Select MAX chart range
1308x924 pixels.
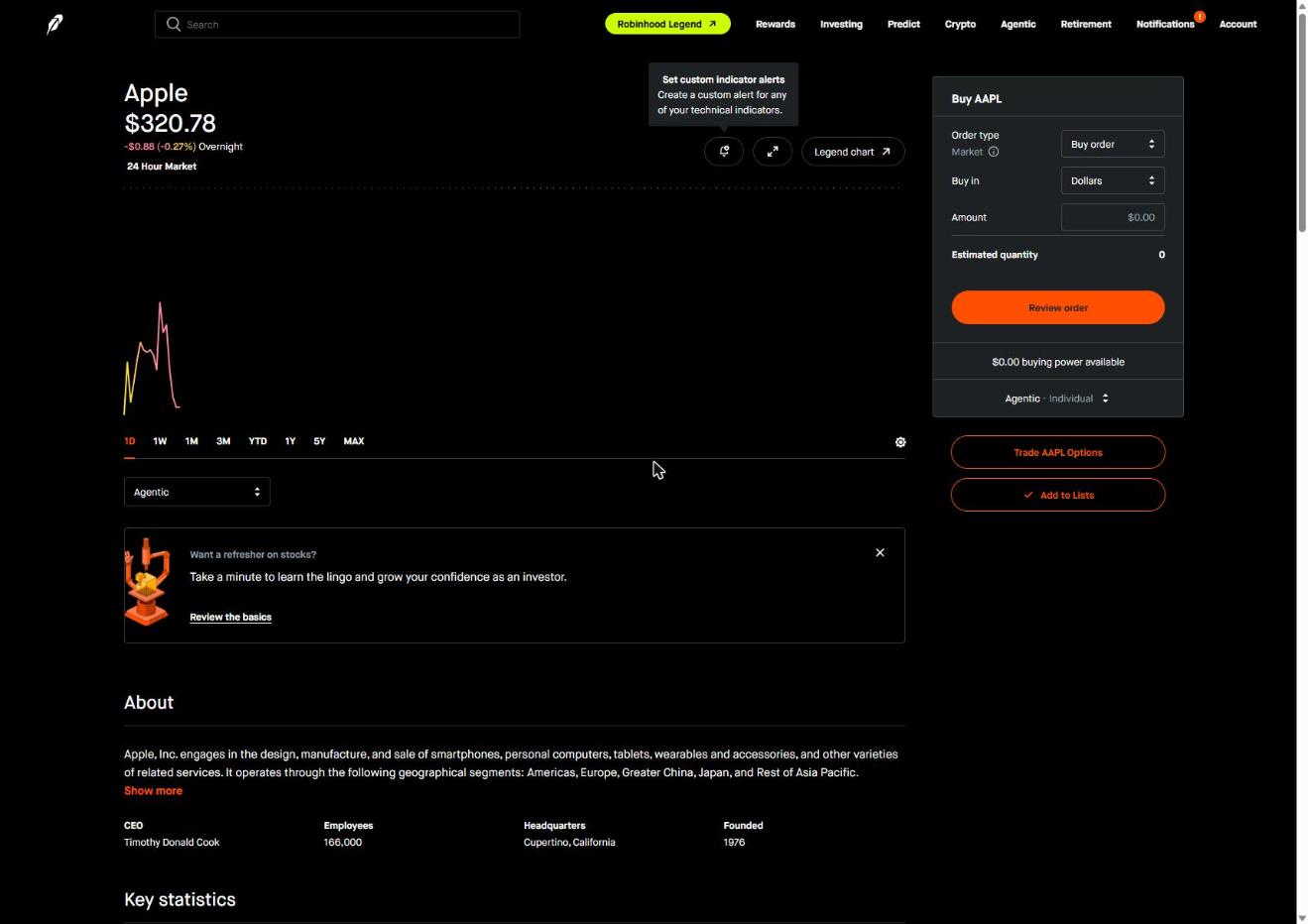pos(354,441)
